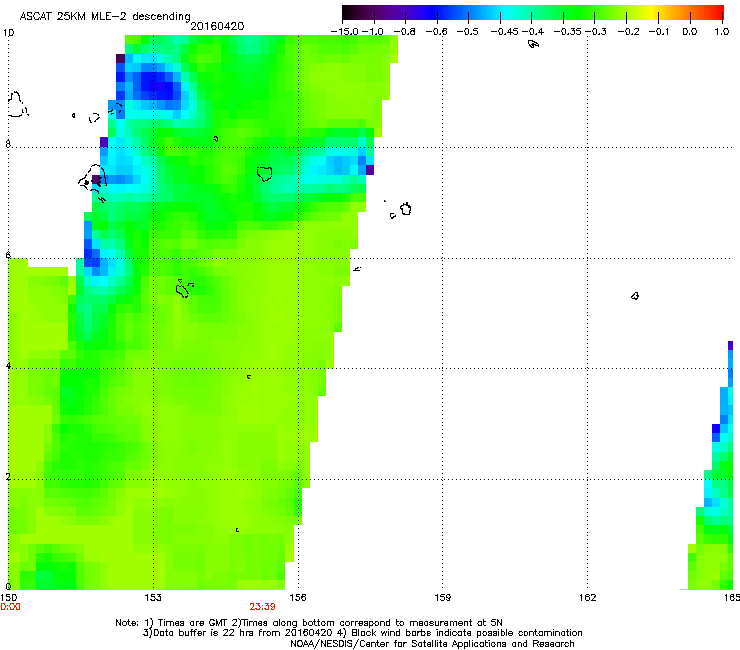This screenshot has width=740, height=650.
Task: Click the longitude label 159
Action: pyautogui.click(x=443, y=598)
